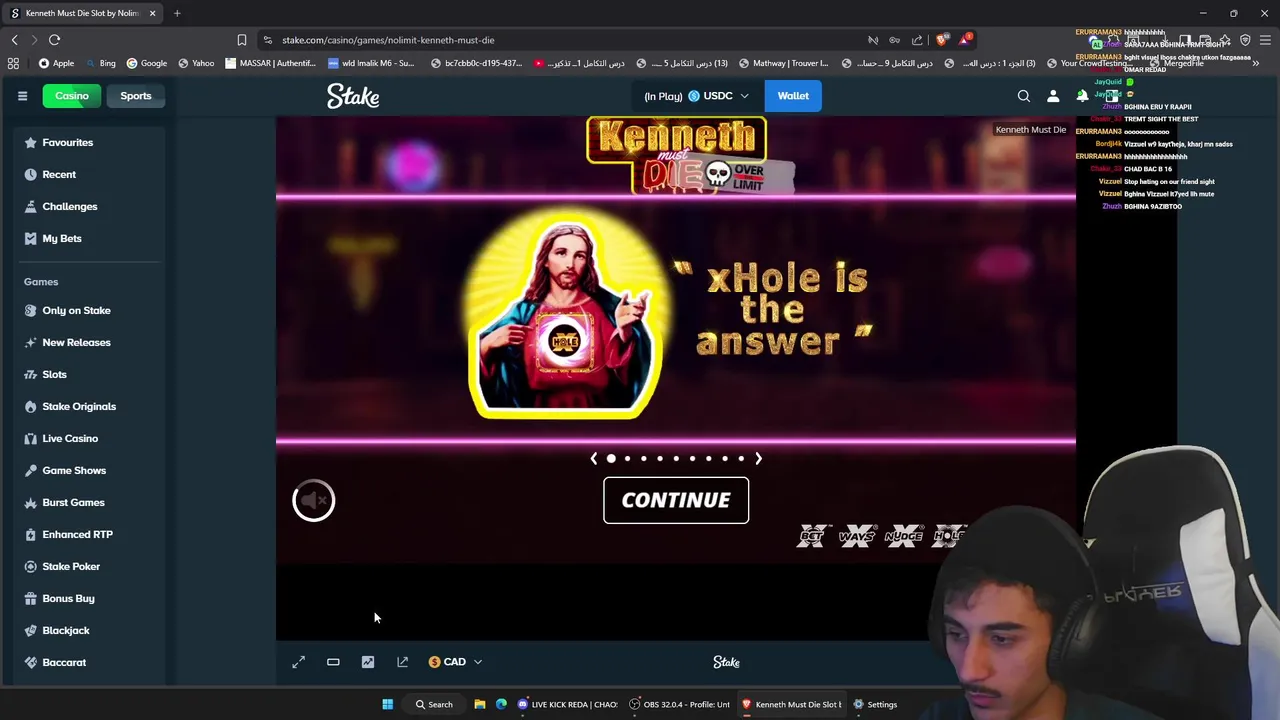This screenshot has width=1280, height=720.
Task: Select the last carousel page dot
Action: coord(741,458)
